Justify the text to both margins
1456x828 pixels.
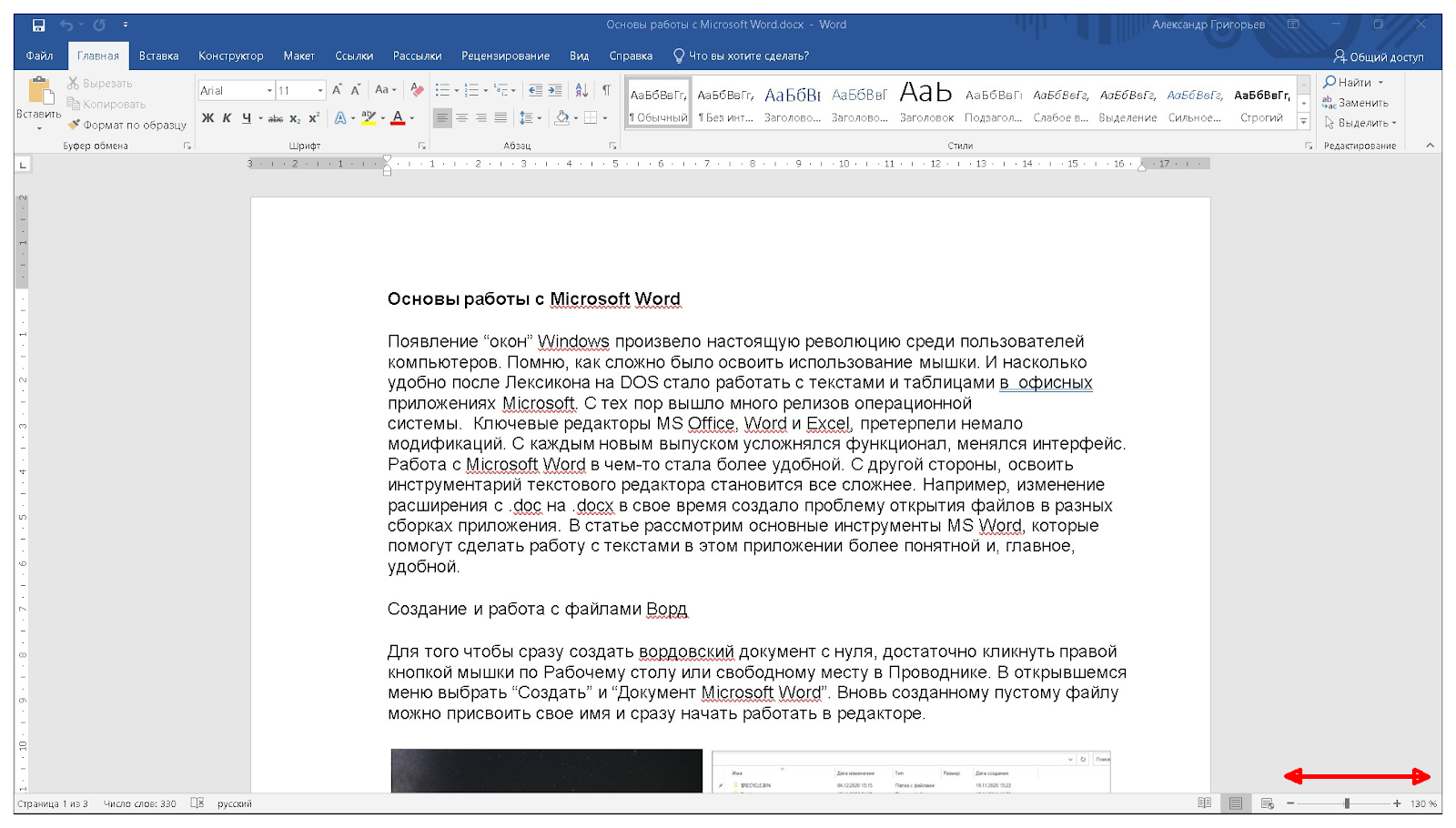pos(500,118)
